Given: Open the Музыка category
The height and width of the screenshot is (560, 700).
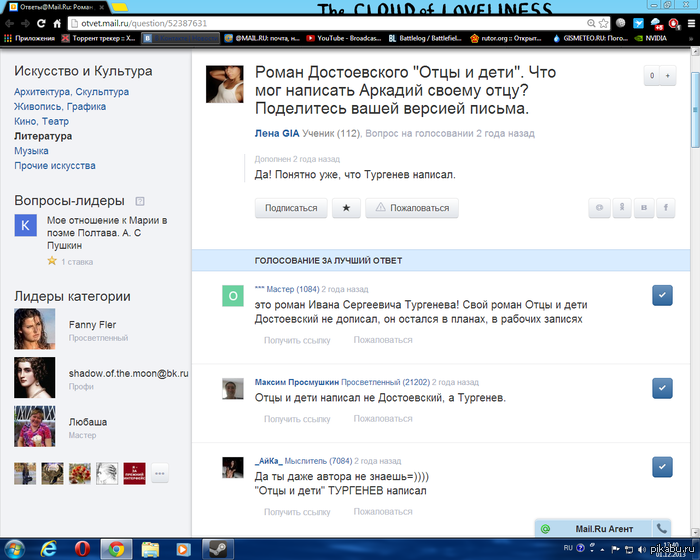Looking at the screenshot, I should pos(31,151).
